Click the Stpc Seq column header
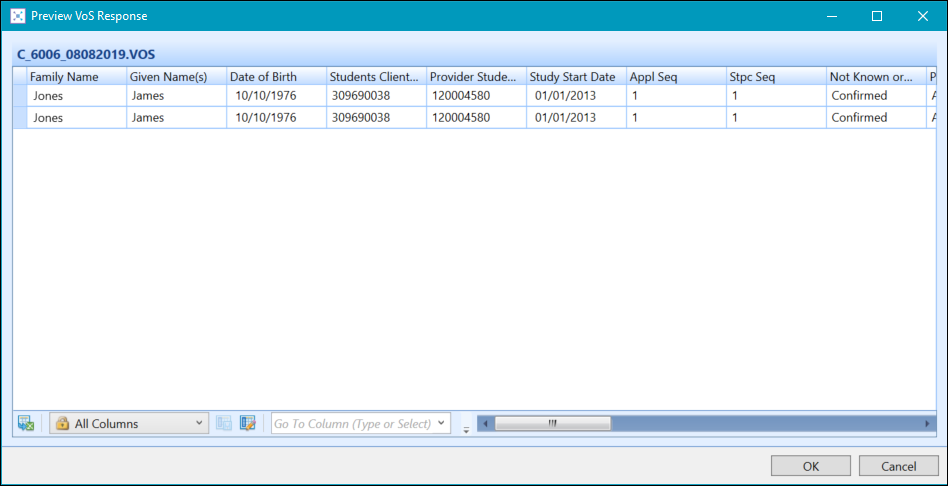 [776, 77]
